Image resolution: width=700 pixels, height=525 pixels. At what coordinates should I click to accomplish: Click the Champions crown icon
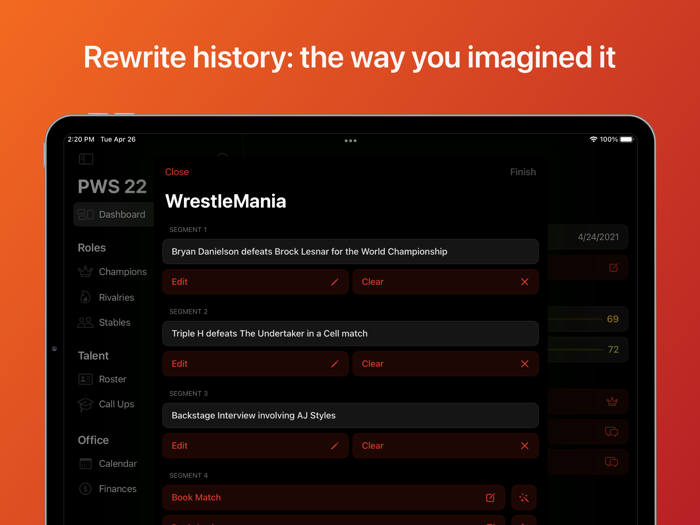point(85,271)
